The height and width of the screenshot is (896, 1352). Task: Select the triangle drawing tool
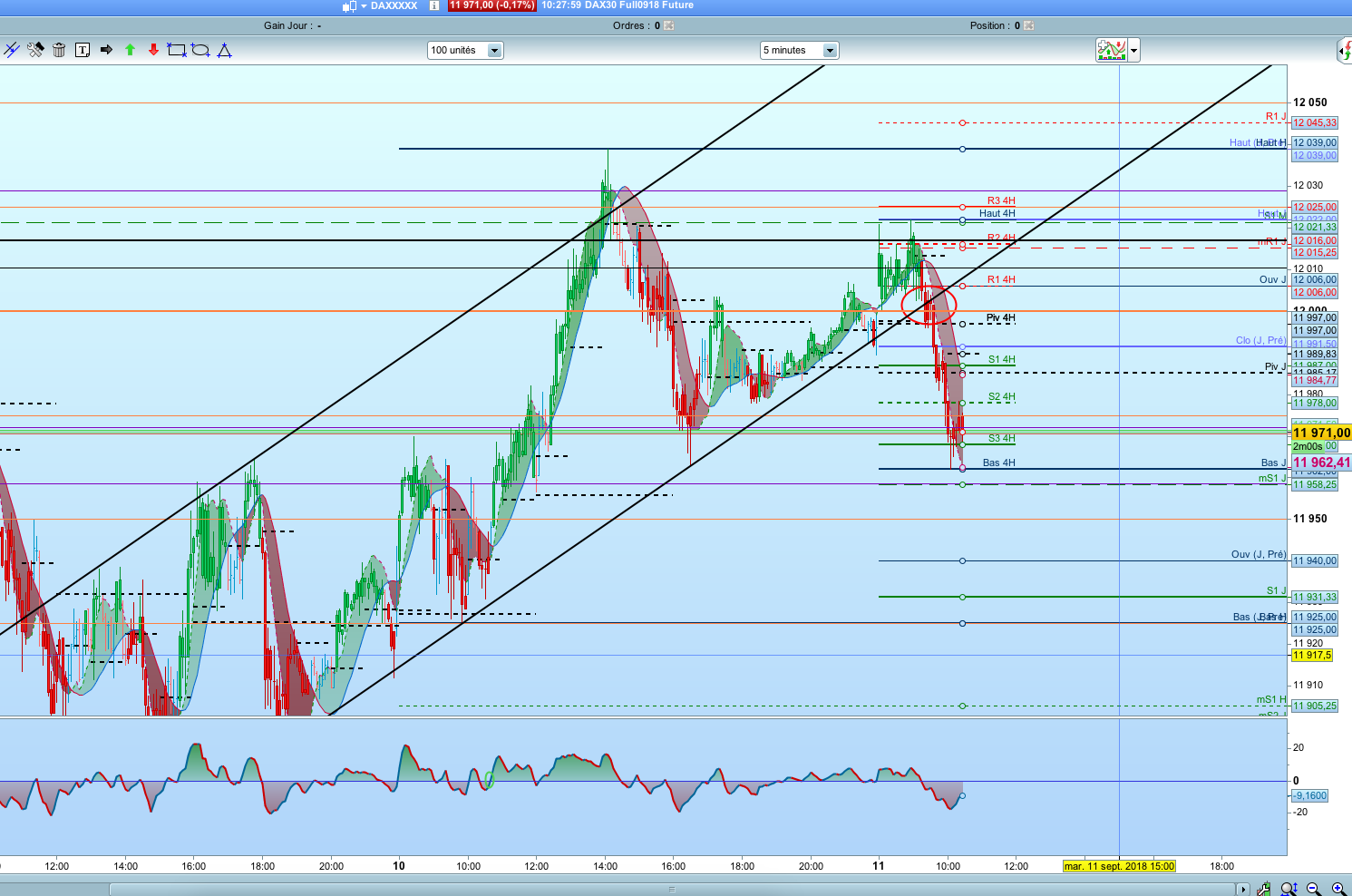click(225, 50)
